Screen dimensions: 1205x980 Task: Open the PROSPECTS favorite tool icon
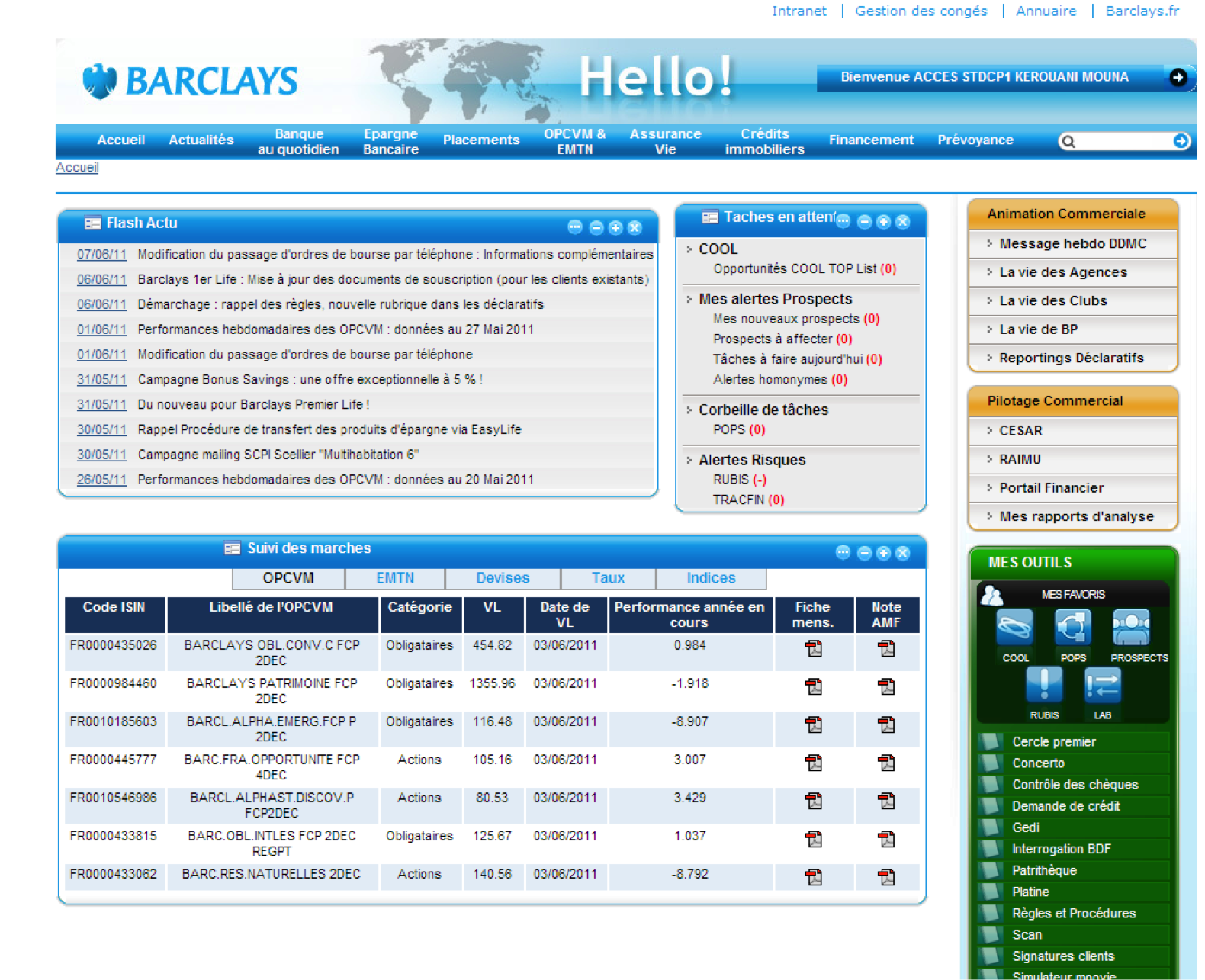tap(1131, 628)
